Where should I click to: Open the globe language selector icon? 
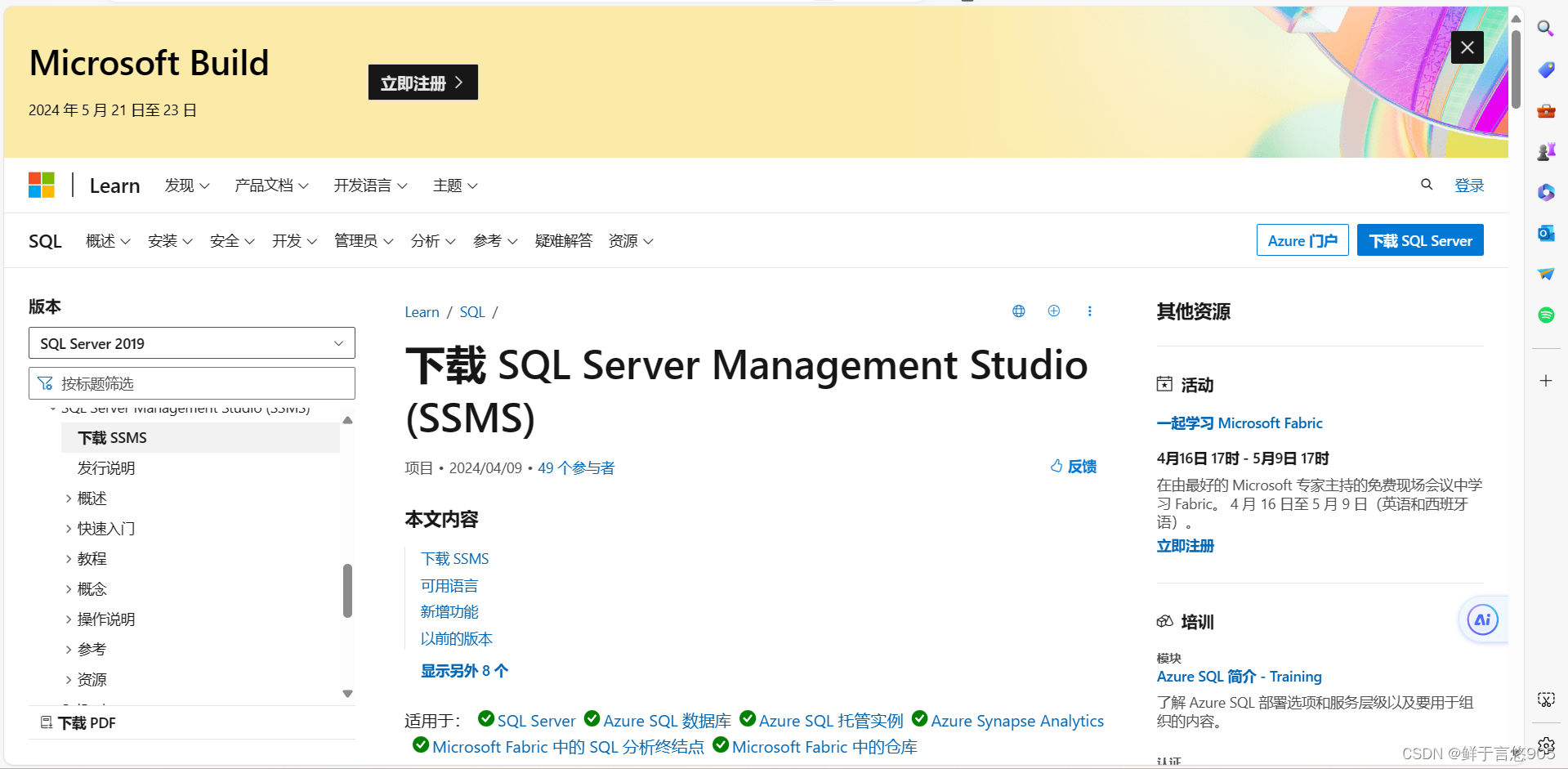(x=1018, y=311)
